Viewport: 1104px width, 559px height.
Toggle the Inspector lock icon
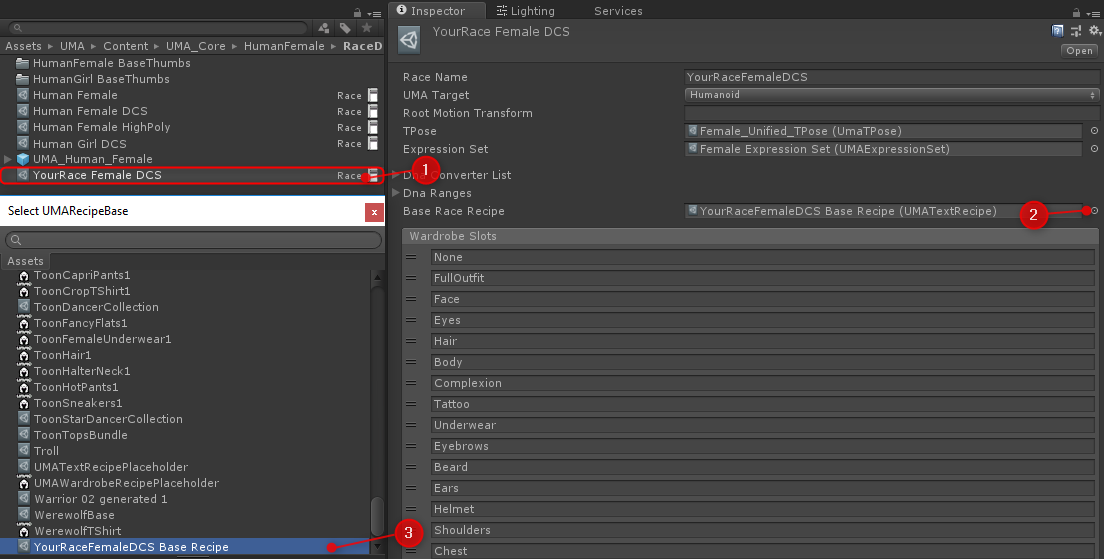click(1078, 11)
